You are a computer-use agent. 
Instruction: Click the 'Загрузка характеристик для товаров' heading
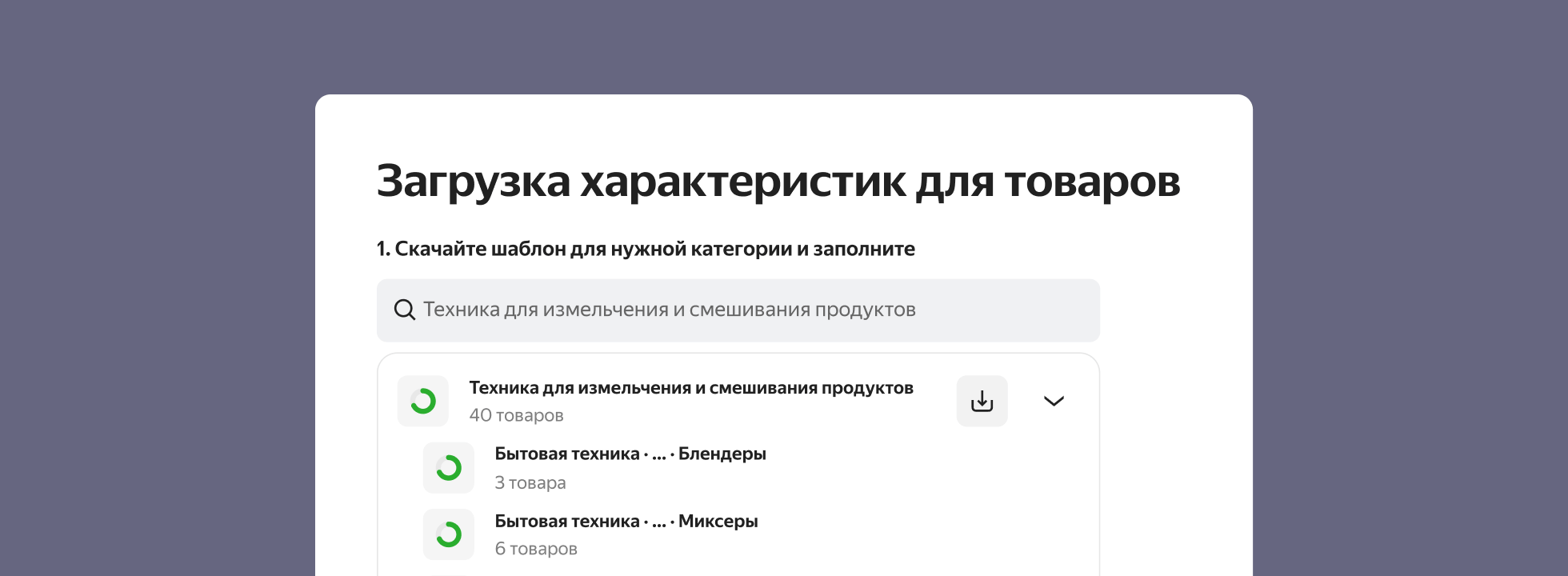tap(778, 181)
